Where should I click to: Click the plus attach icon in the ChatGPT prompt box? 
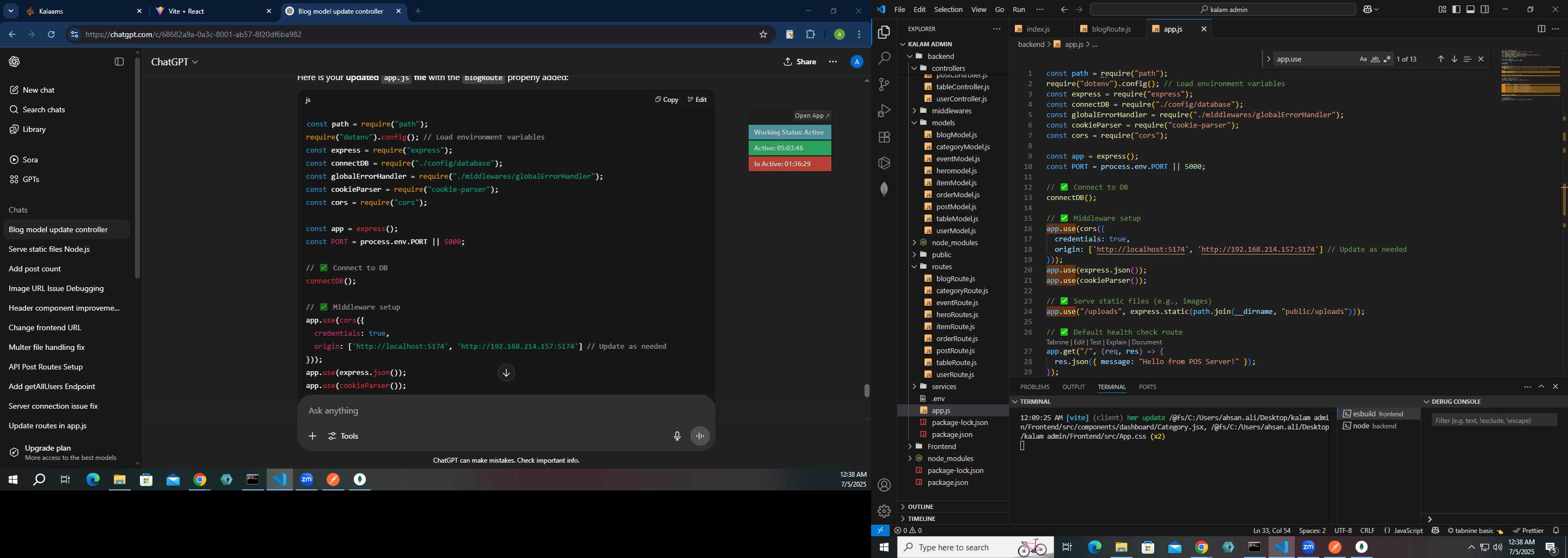tap(313, 436)
